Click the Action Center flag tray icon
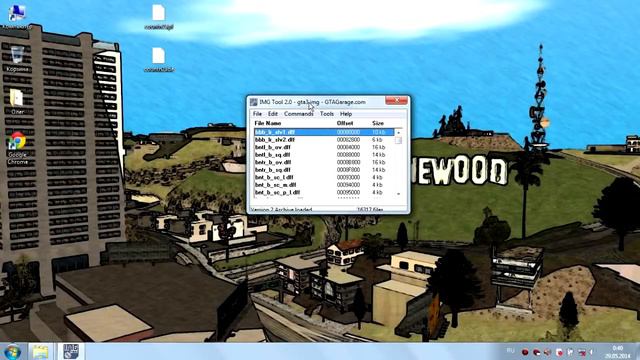 click(570, 352)
